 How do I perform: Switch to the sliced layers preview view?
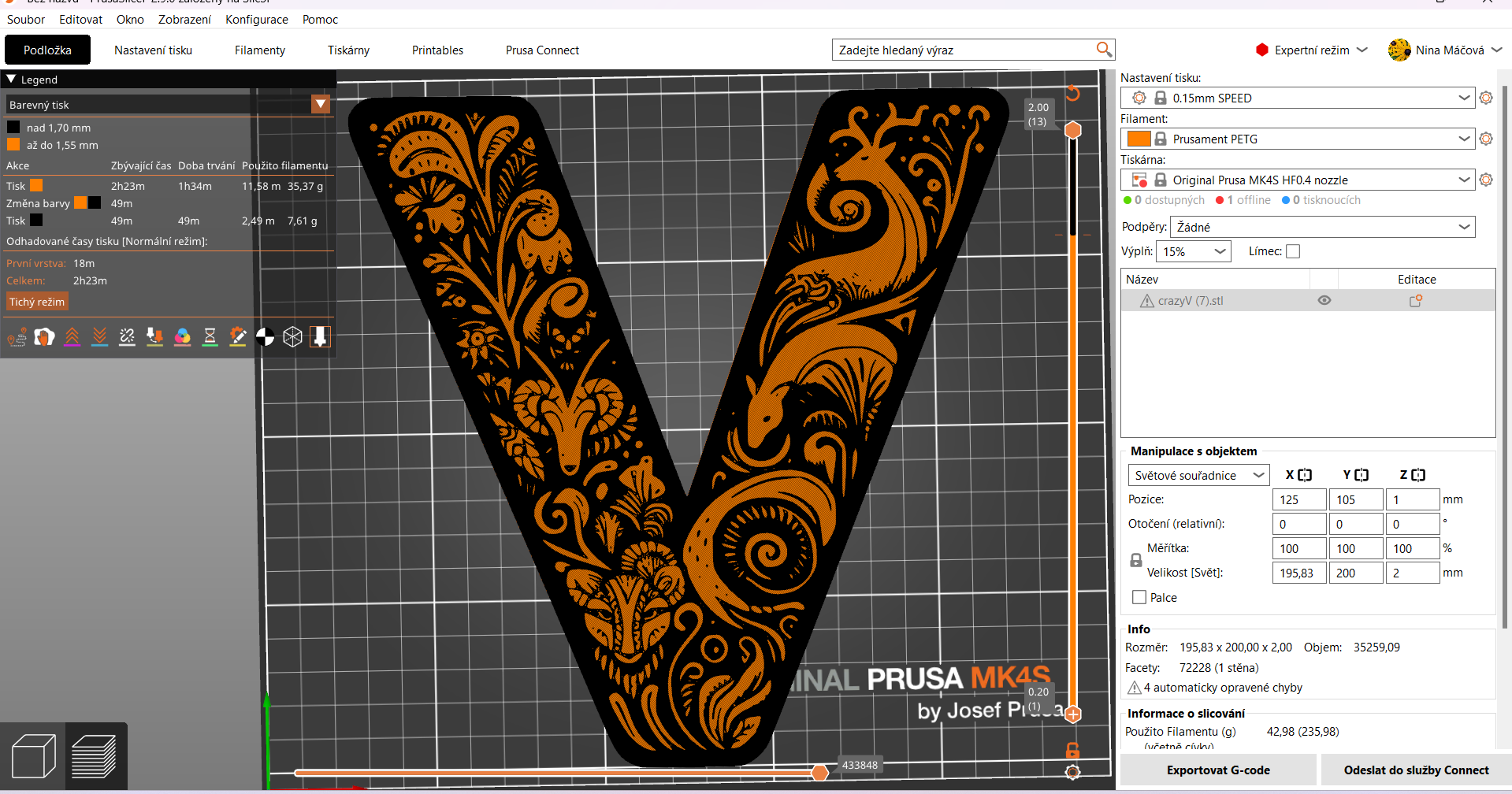95,756
